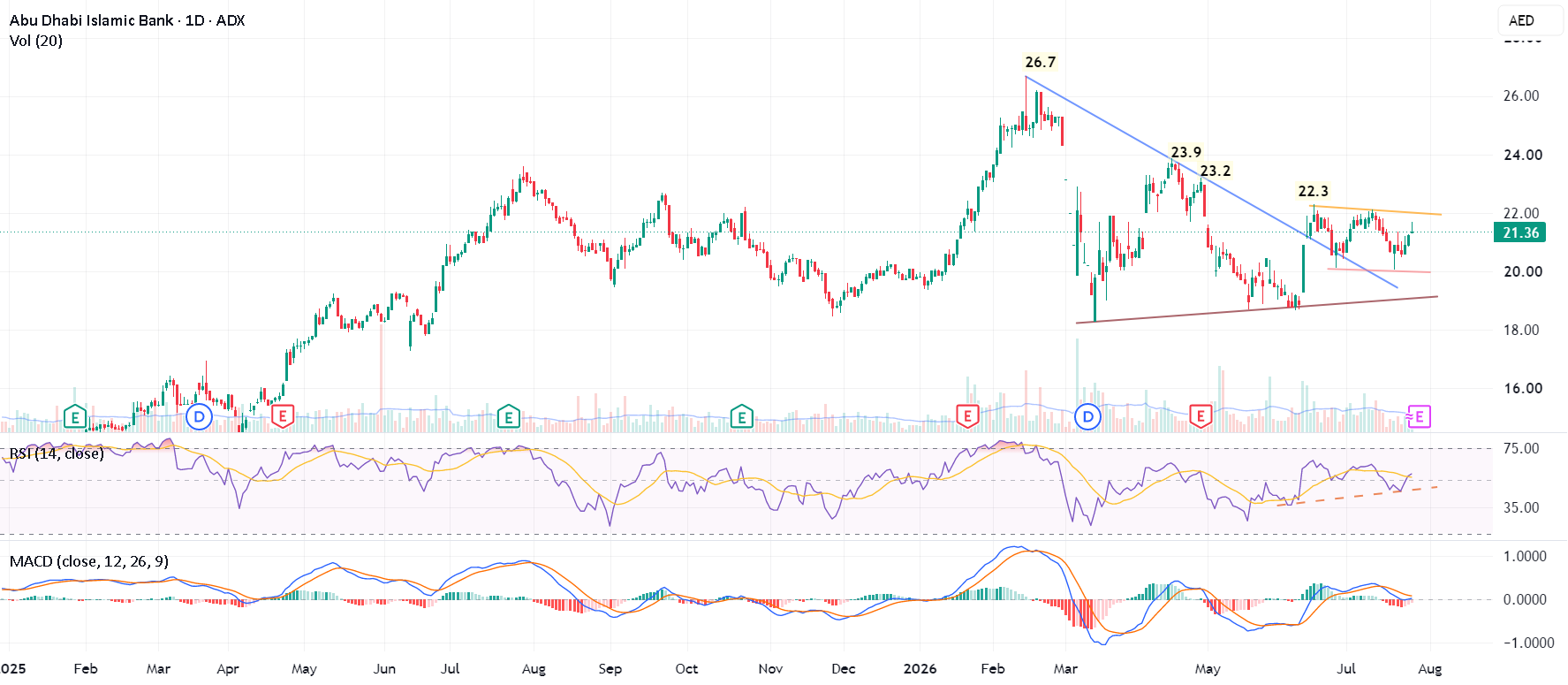Click the 16.00 price axis label
This screenshot has height=685, width=1568.
point(1523,388)
